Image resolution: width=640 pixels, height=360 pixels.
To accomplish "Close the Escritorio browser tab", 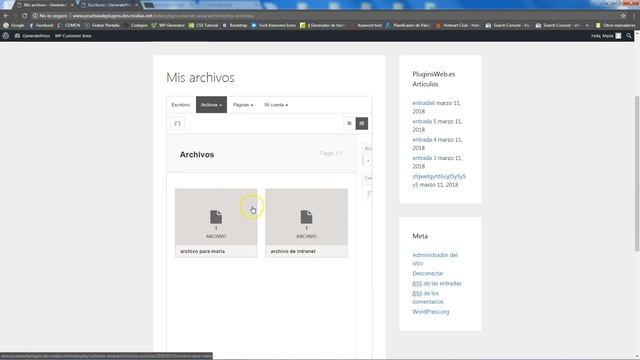I will (x=137, y=5).
